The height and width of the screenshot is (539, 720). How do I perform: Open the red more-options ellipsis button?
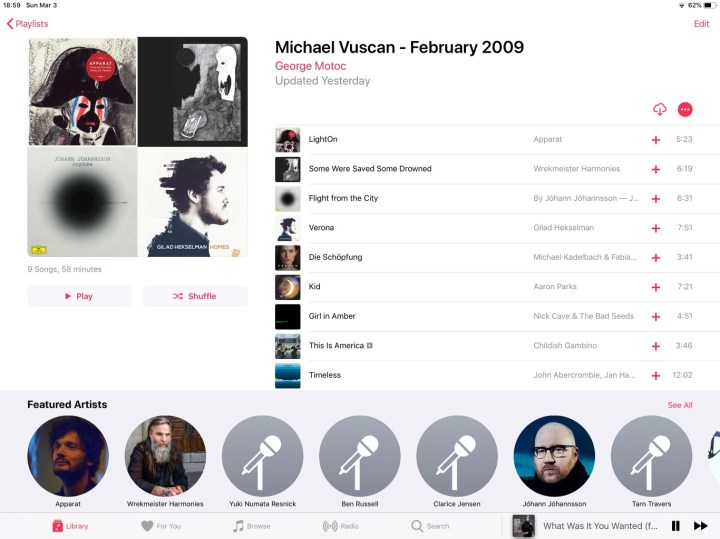click(x=685, y=109)
